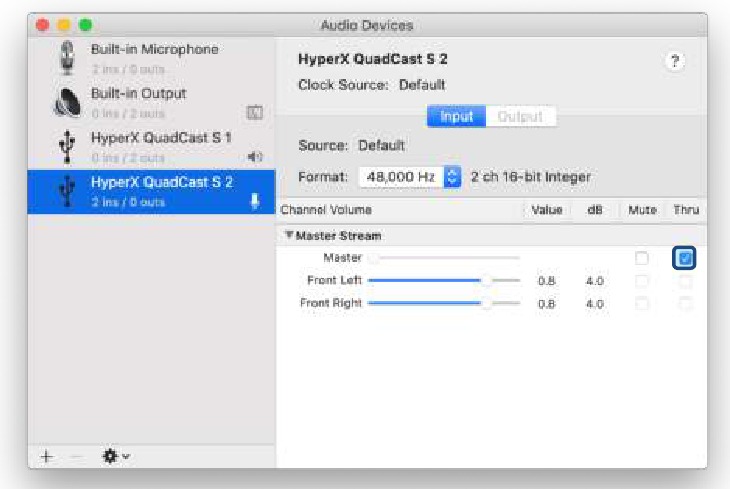Collapse the Master Stream disclosure triangle
730x489 pixels.
click(x=289, y=235)
